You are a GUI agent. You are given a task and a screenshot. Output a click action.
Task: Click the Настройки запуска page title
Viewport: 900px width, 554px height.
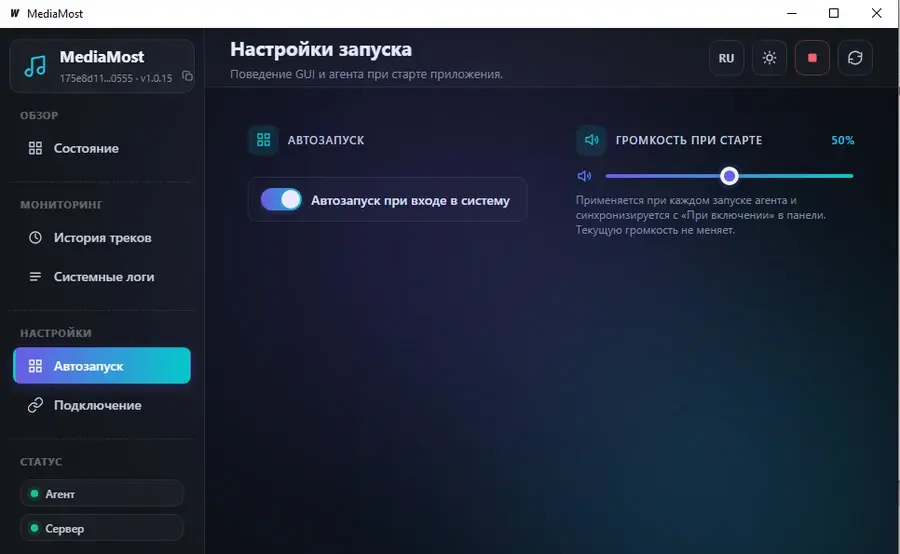coord(321,49)
